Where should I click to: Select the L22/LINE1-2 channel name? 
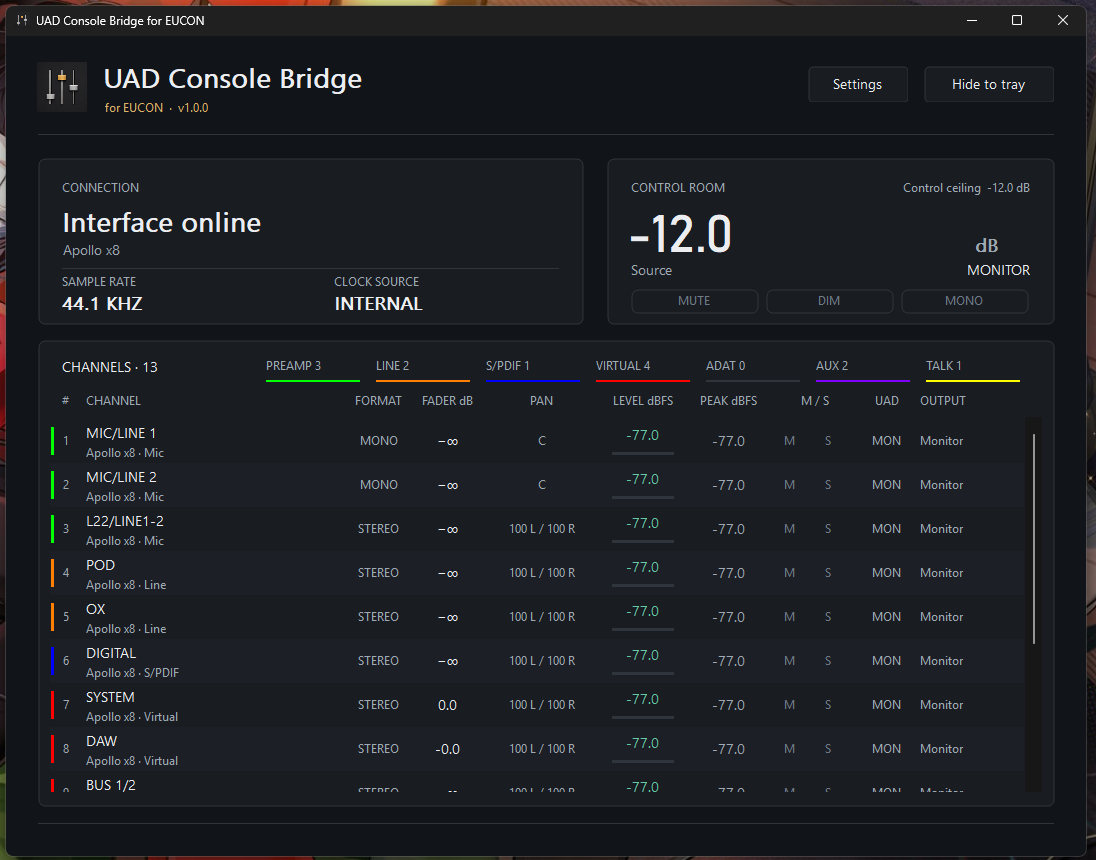point(124,522)
